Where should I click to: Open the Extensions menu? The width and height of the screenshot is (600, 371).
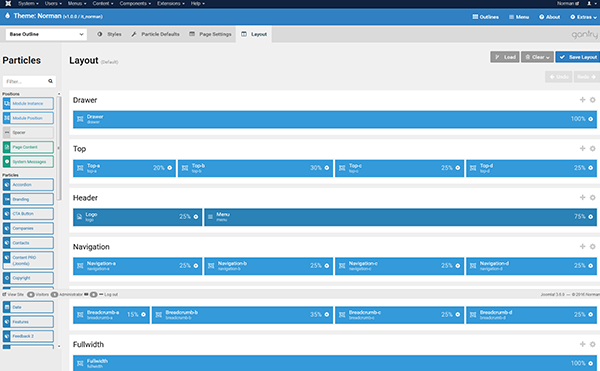171,3
